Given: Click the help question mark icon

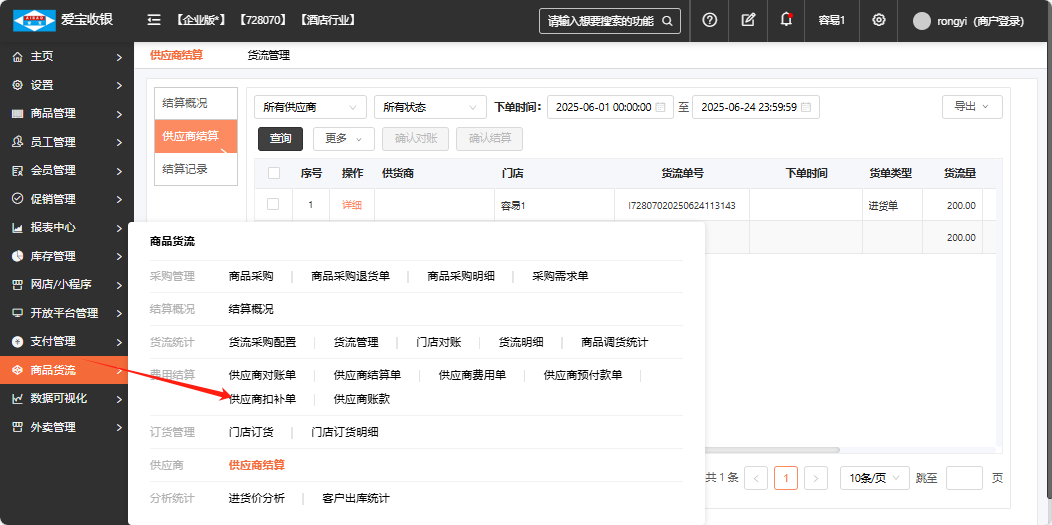Looking at the screenshot, I should [710, 20].
